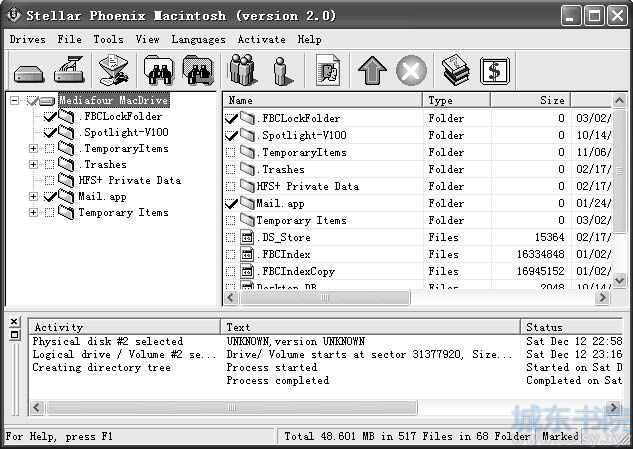Click the Text column header
The image size is (633, 449).
coord(371,327)
